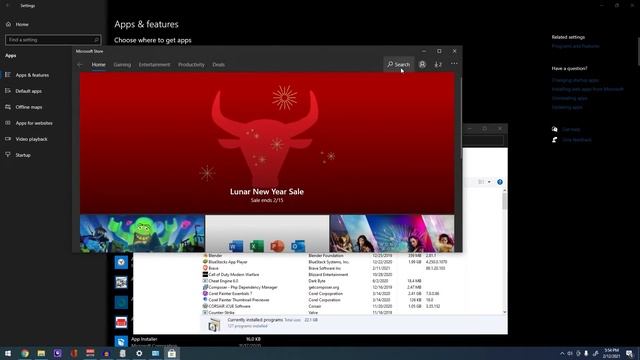The height and width of the screenshot is (360, 640).
Task: Open Settings gear icon on the taskbar
Action: click(x=139, y=353)
